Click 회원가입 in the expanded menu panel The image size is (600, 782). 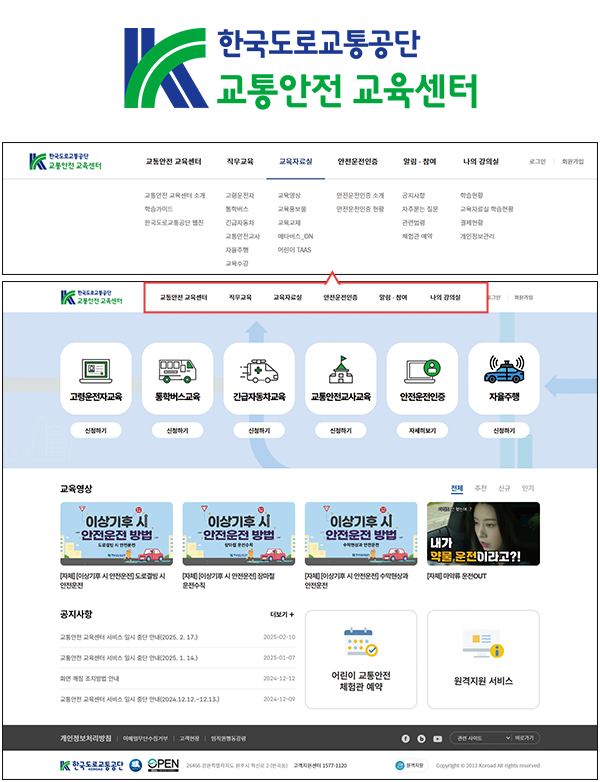pos(573,162)
